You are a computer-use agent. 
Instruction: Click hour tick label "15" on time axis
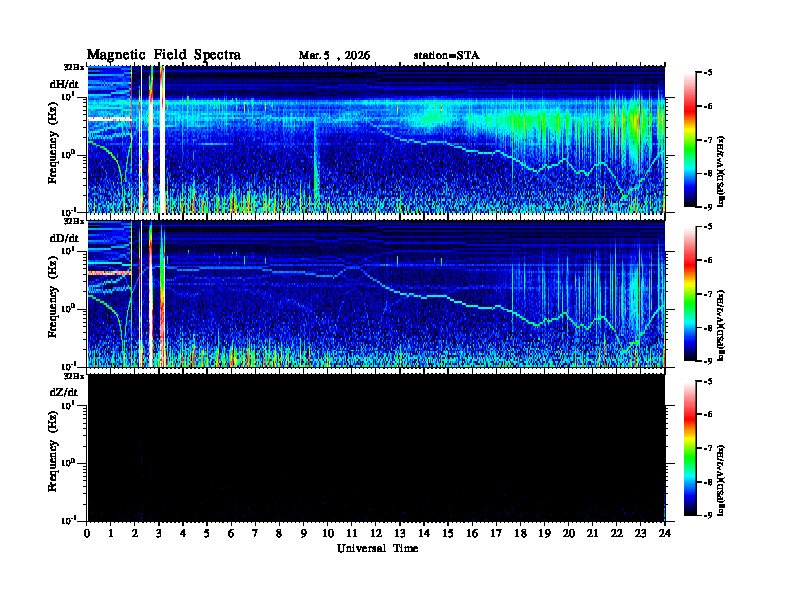pos(448,534)
